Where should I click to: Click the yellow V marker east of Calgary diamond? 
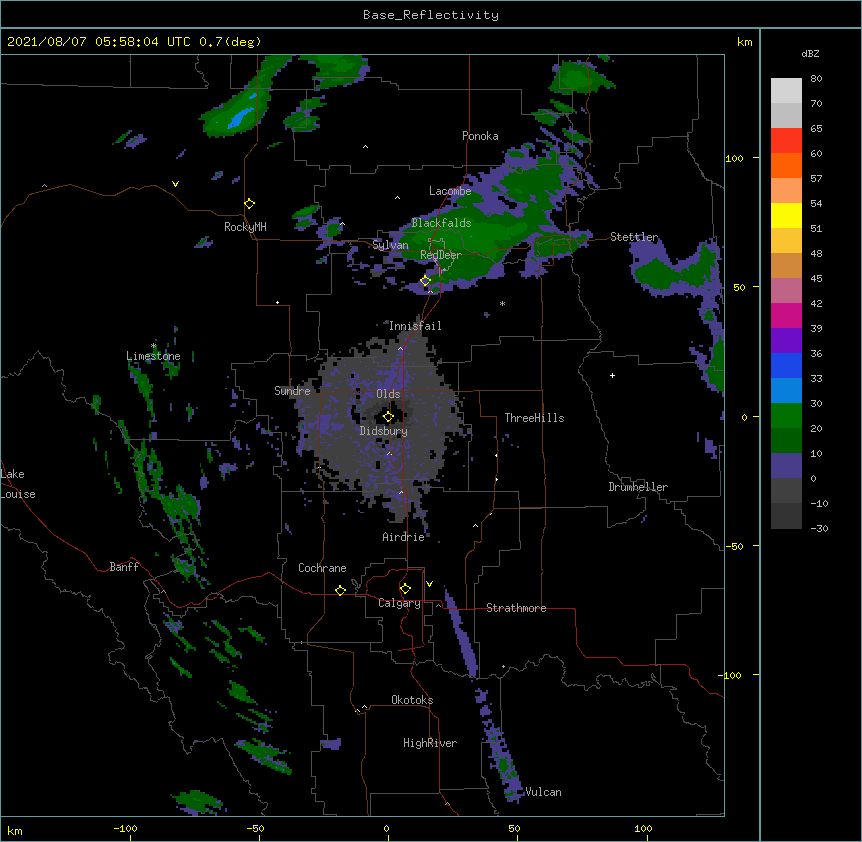429,584
